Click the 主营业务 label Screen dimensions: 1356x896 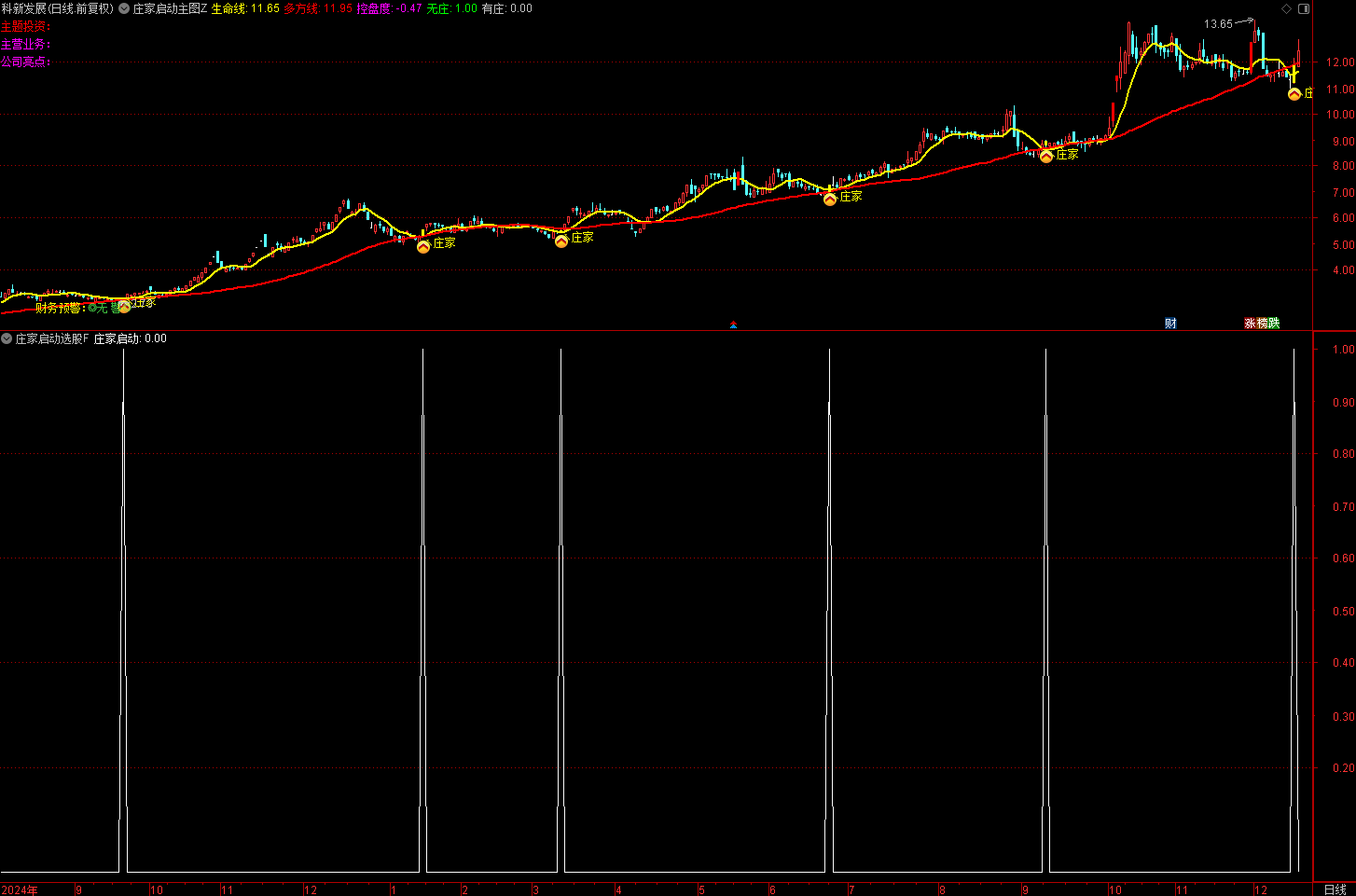click(x=25, y=44)
